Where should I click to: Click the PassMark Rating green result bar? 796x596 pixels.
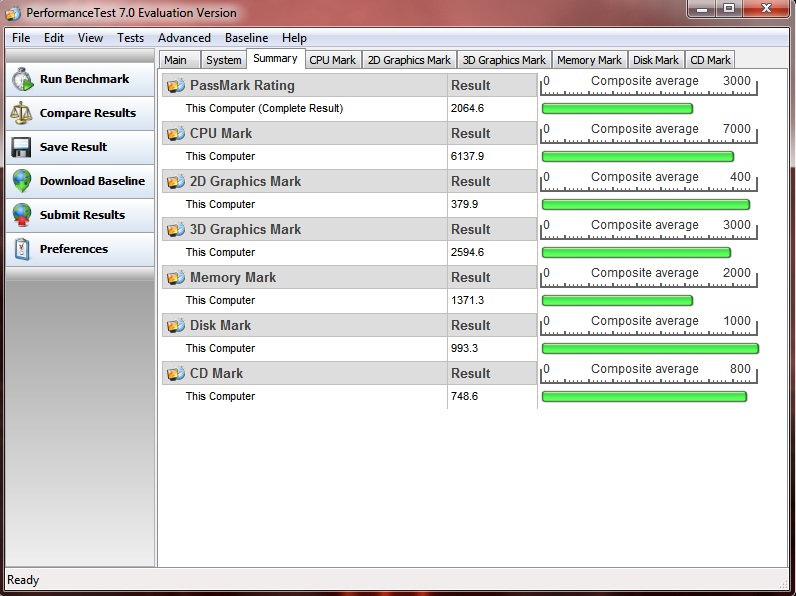(617, 109)
